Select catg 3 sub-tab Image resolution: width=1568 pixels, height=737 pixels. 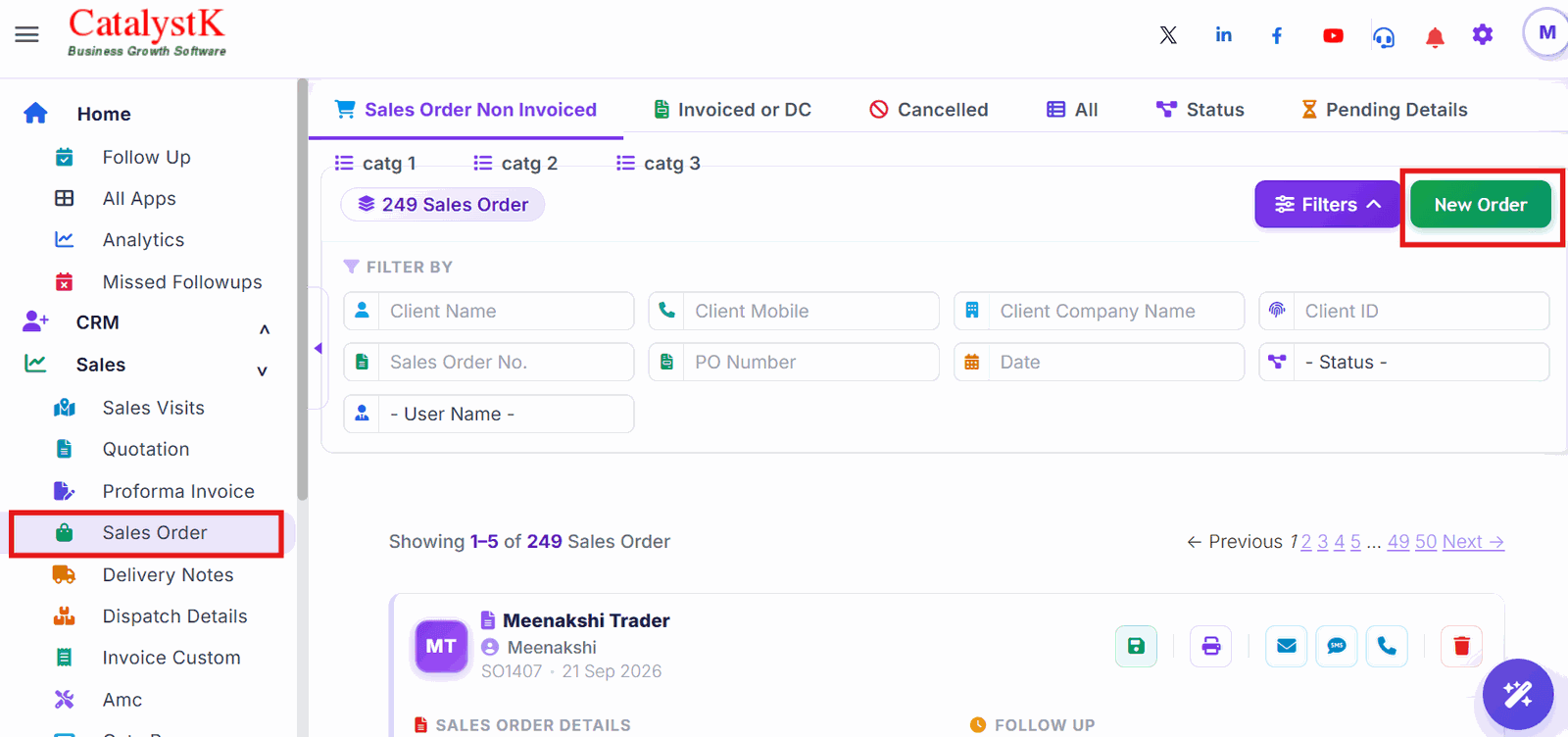[659, 163]
